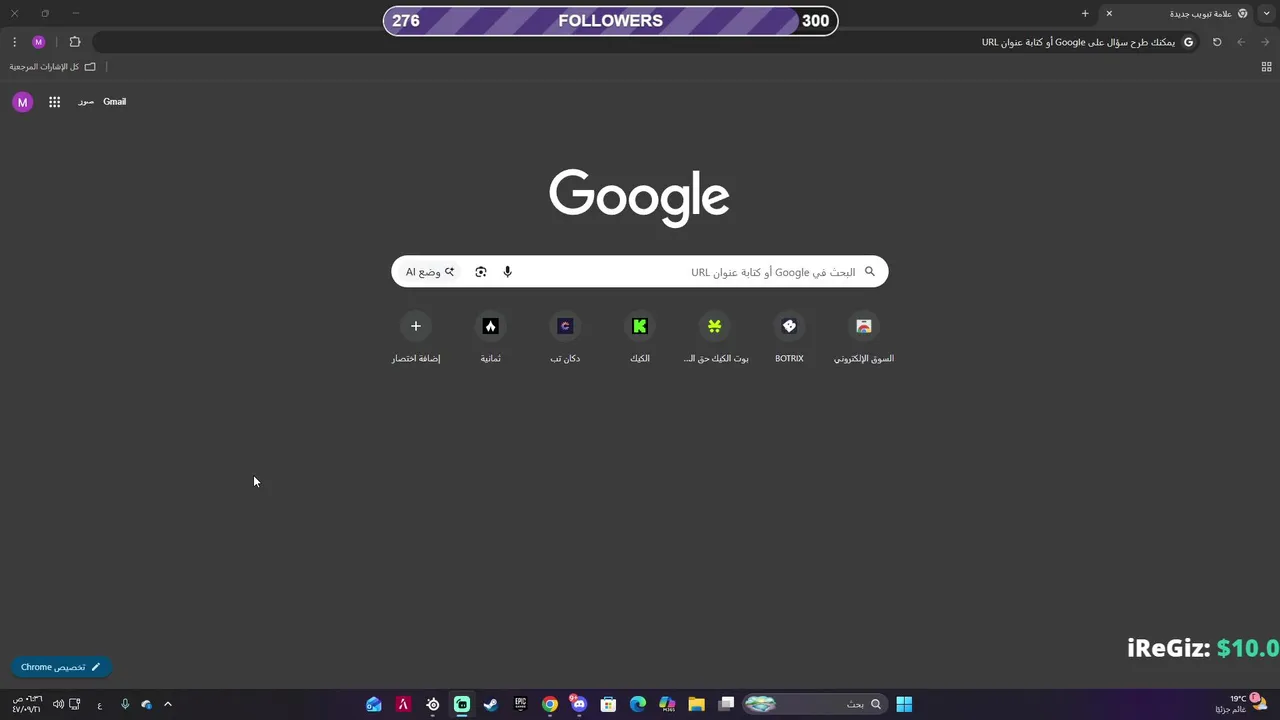
Task: Open Google account avatar M on page
Action: (23, 102)
